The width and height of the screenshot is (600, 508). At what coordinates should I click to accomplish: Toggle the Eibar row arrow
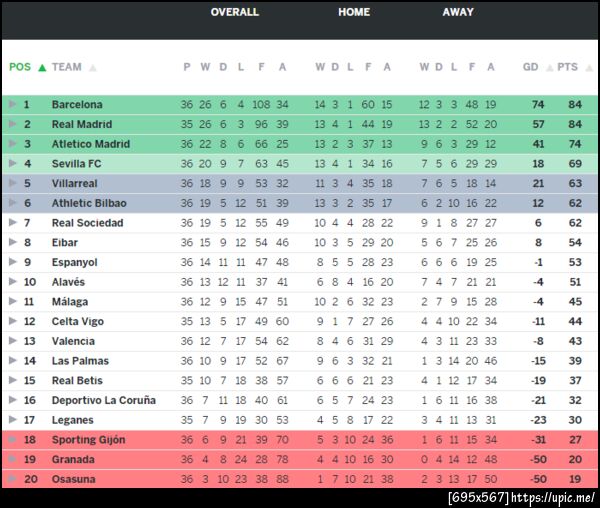click(12, 242)
